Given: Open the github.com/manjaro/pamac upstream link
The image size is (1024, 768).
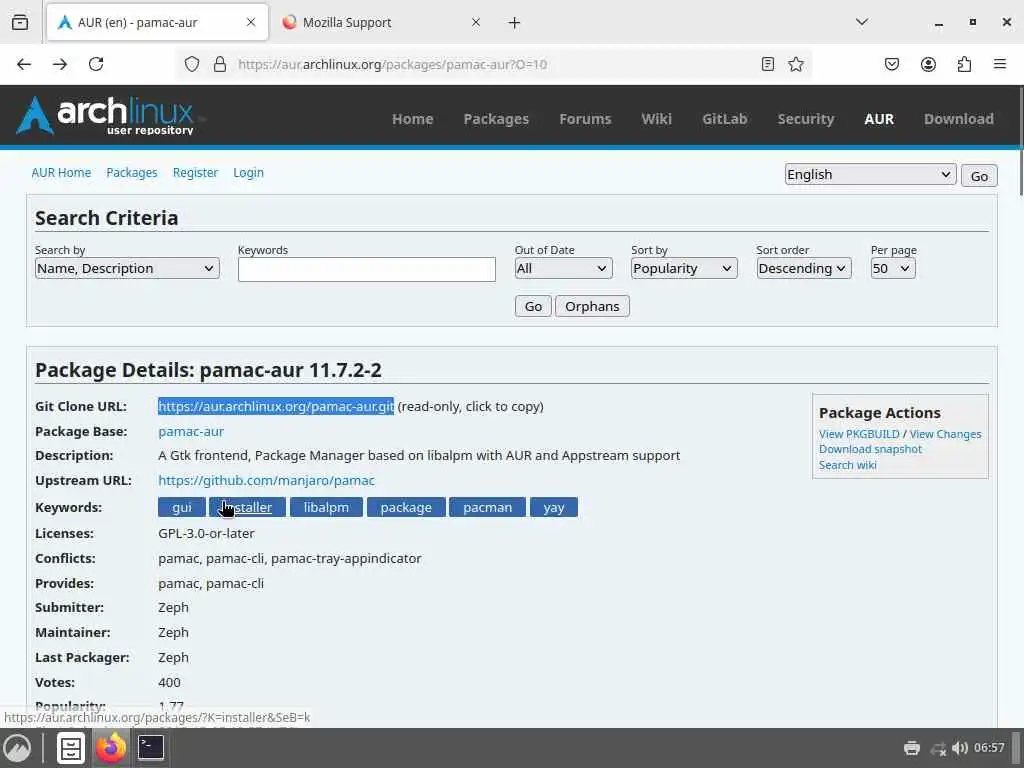Looking at the screenshot, I should pyautogui.click(x=266, y=481).
